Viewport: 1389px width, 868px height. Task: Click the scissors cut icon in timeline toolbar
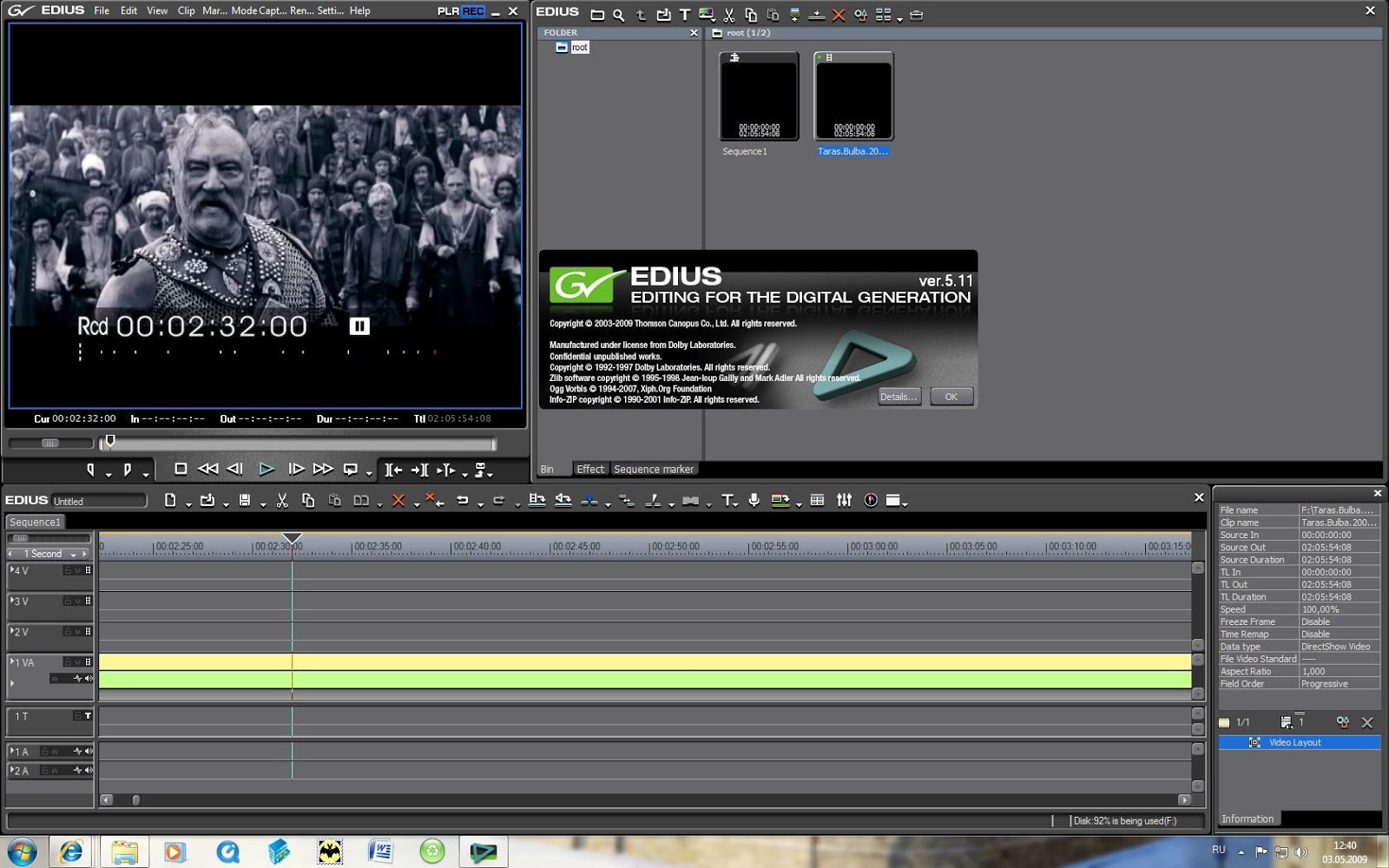pos(282,500)
